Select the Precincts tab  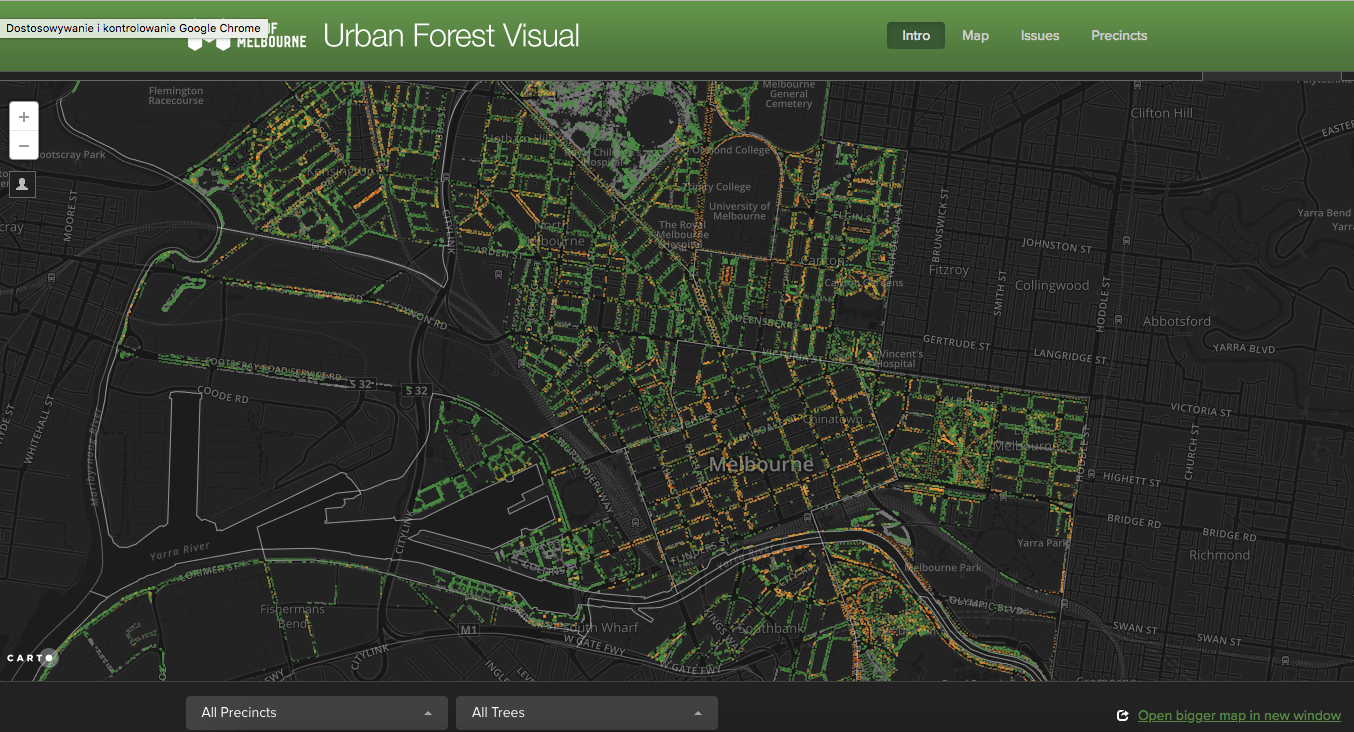point(1119,35)
